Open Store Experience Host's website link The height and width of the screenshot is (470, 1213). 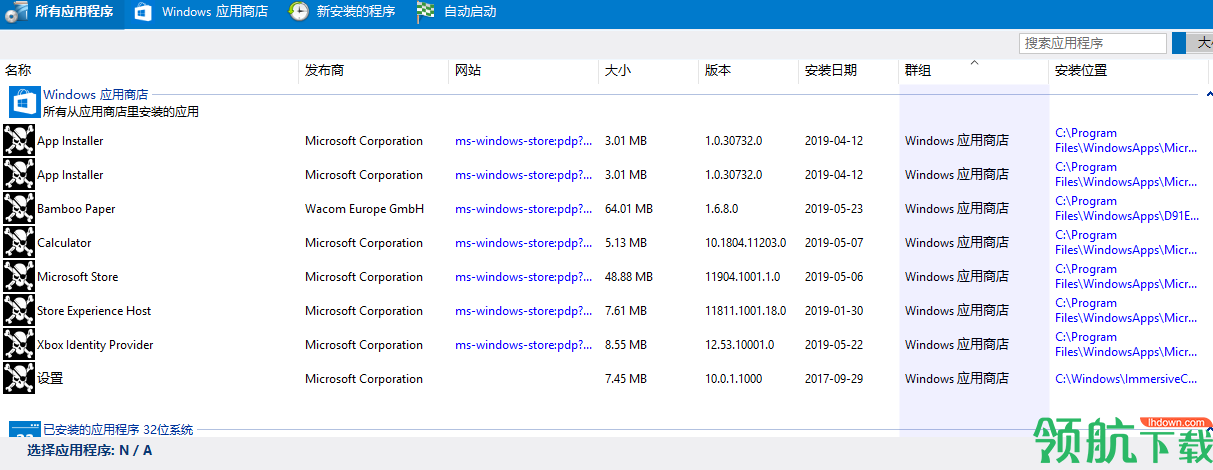523,311
